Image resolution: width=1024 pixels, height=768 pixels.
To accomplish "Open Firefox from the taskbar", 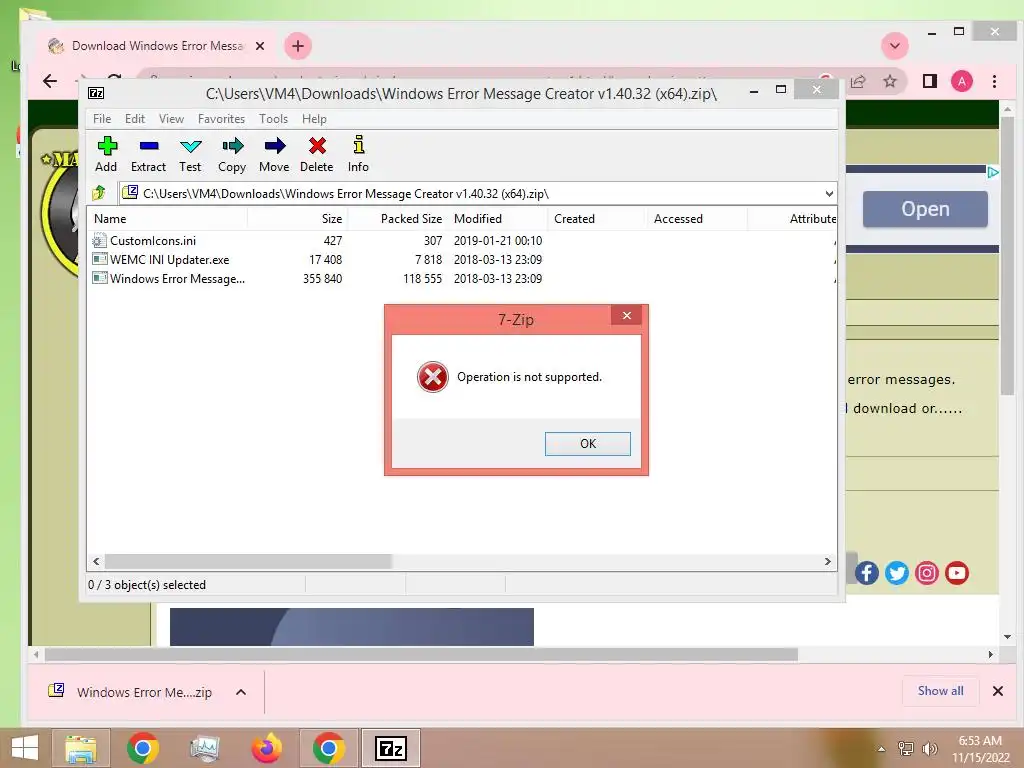I will click(x=266, y=748).
